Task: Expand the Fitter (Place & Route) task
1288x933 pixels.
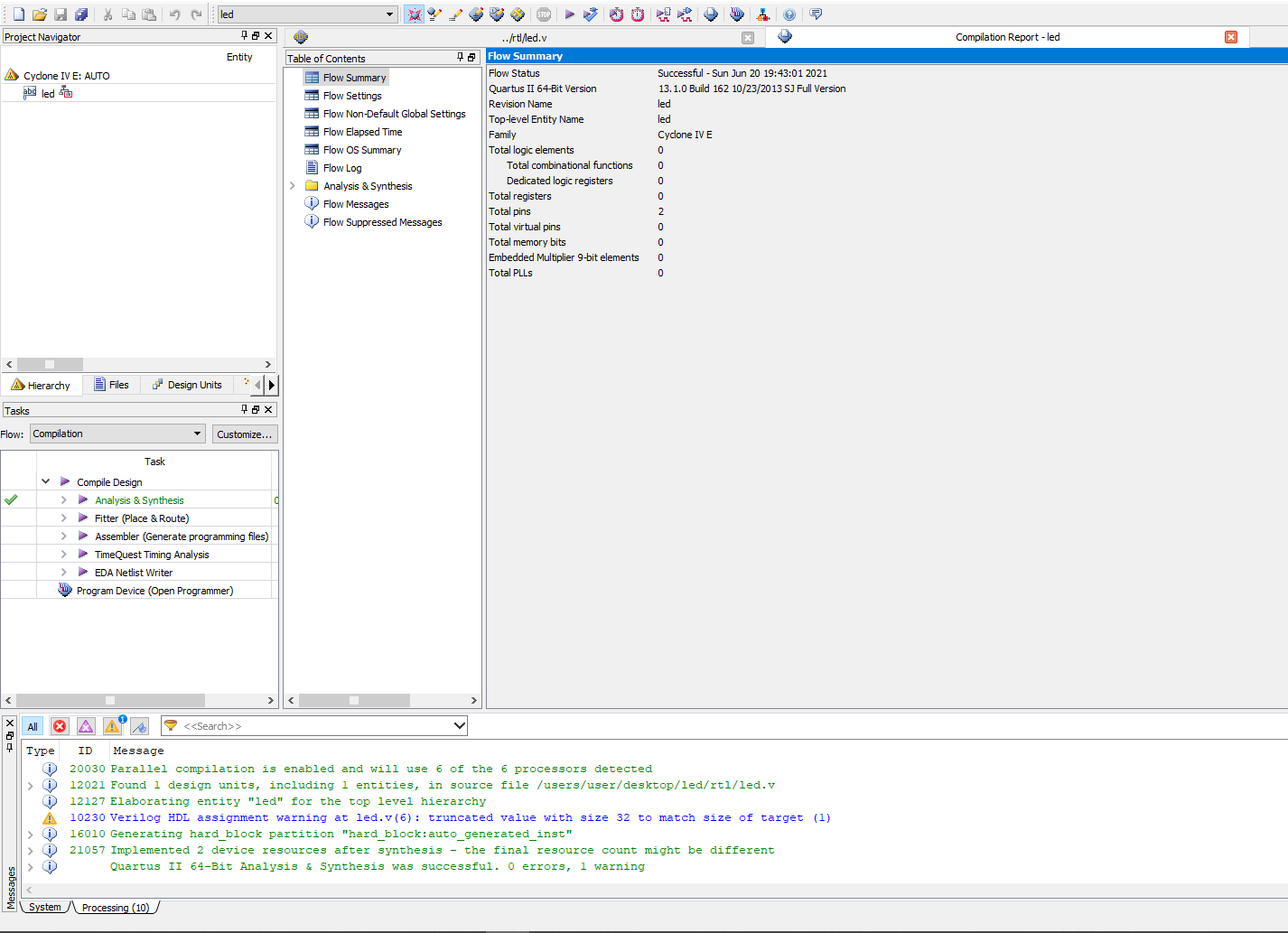Action: pos(63,518)
